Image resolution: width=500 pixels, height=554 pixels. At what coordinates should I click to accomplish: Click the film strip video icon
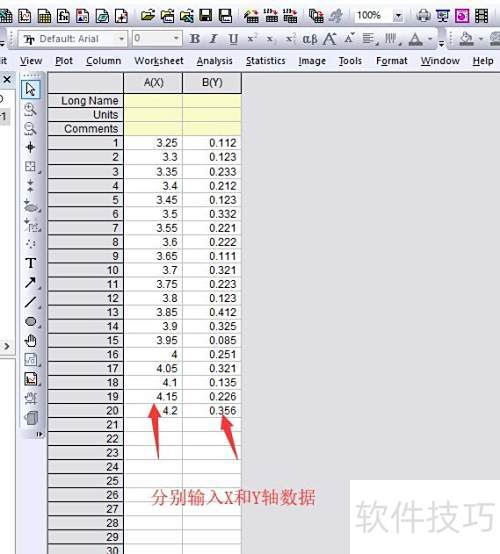coord(481,16)
